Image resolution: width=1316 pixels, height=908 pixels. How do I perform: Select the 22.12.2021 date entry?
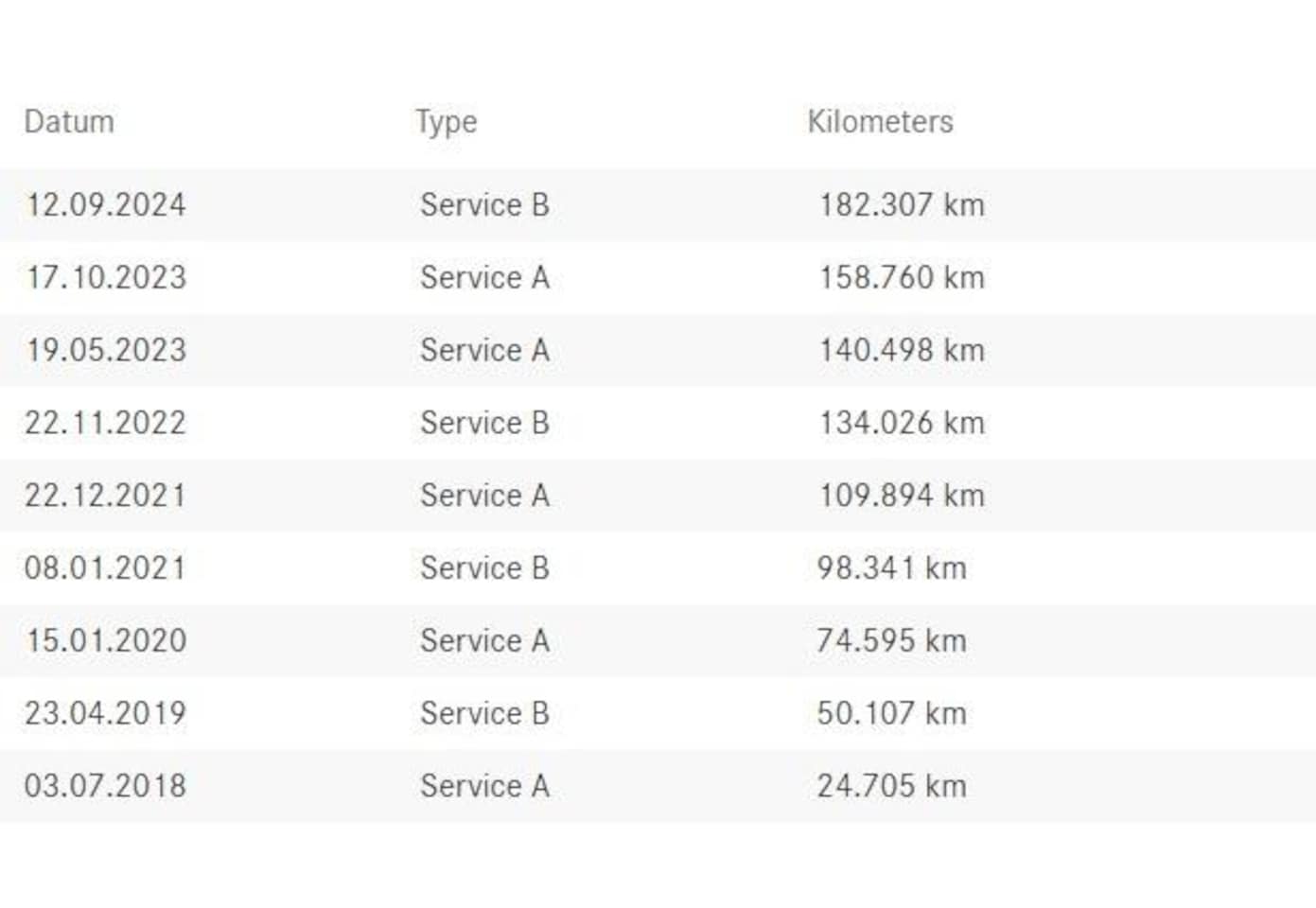(x=105, y=496)
